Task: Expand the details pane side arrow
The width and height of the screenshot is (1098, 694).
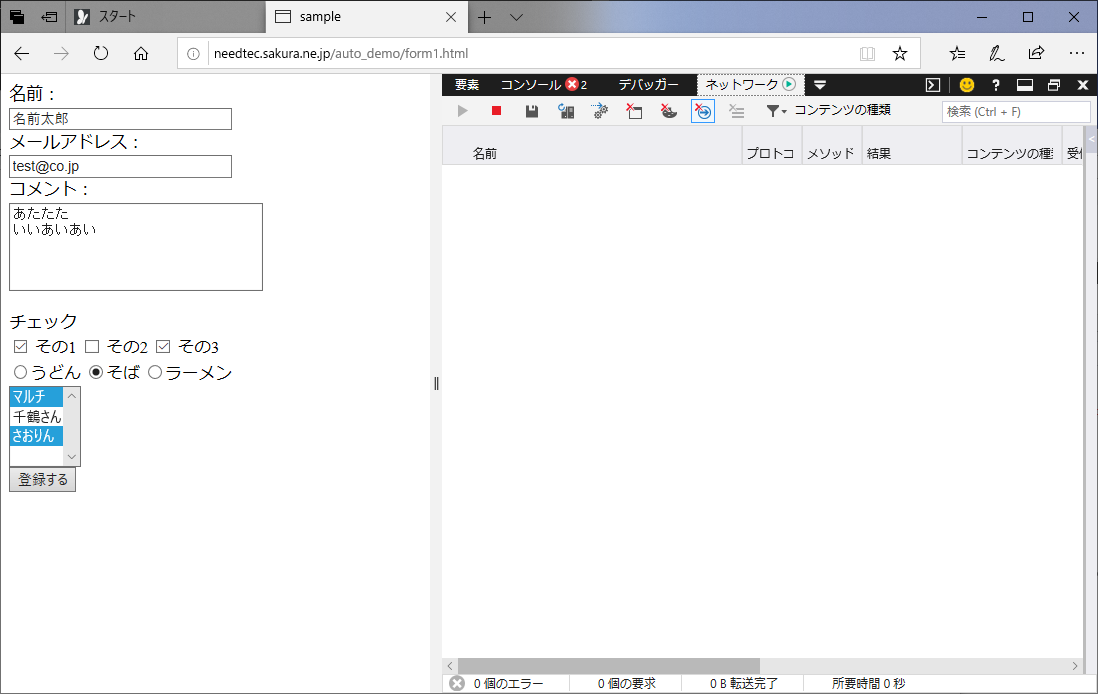Action: (x=1091, y=139)
